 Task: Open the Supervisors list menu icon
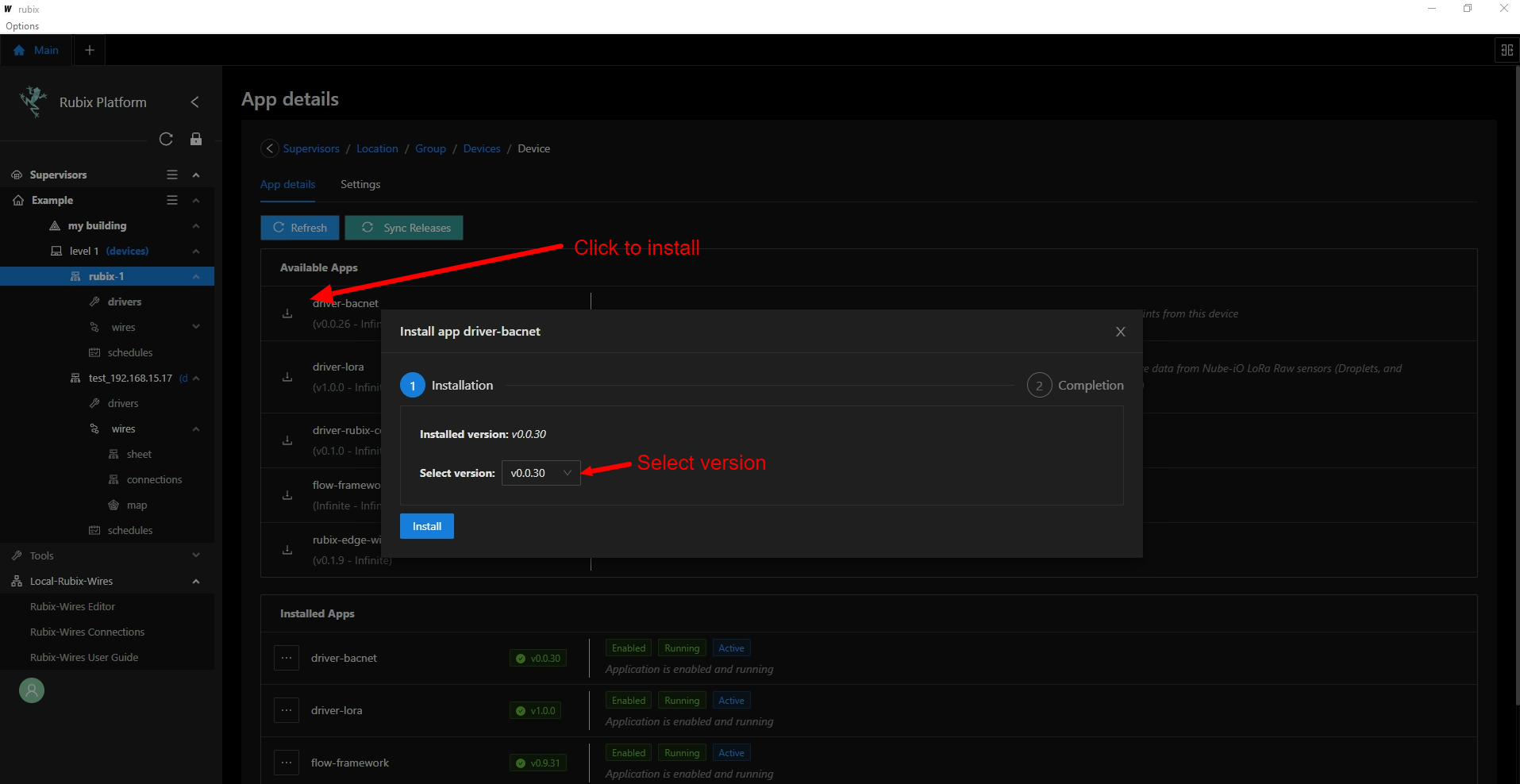[x=172, y=175]
